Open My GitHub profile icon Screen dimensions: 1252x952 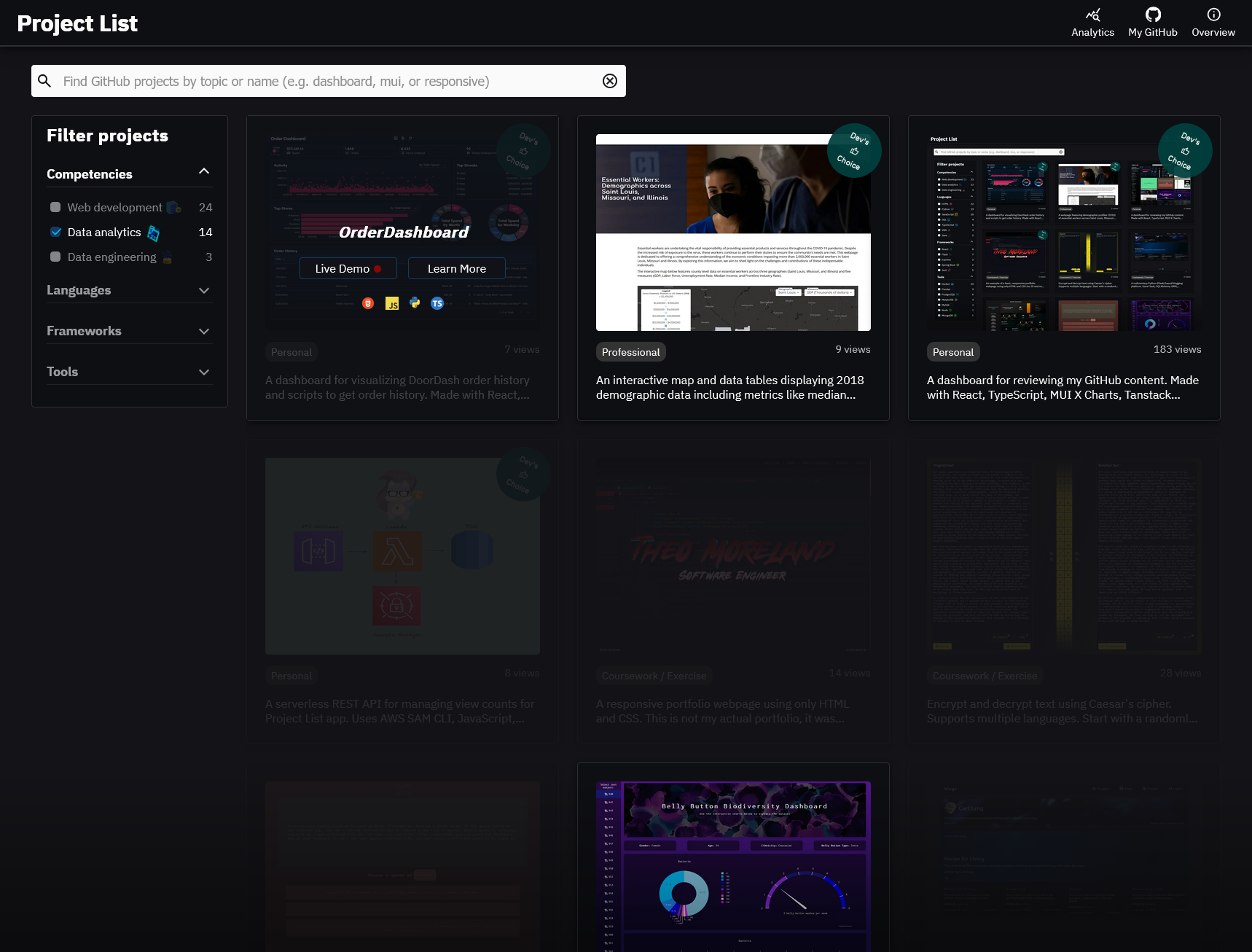click(1152, 15)
